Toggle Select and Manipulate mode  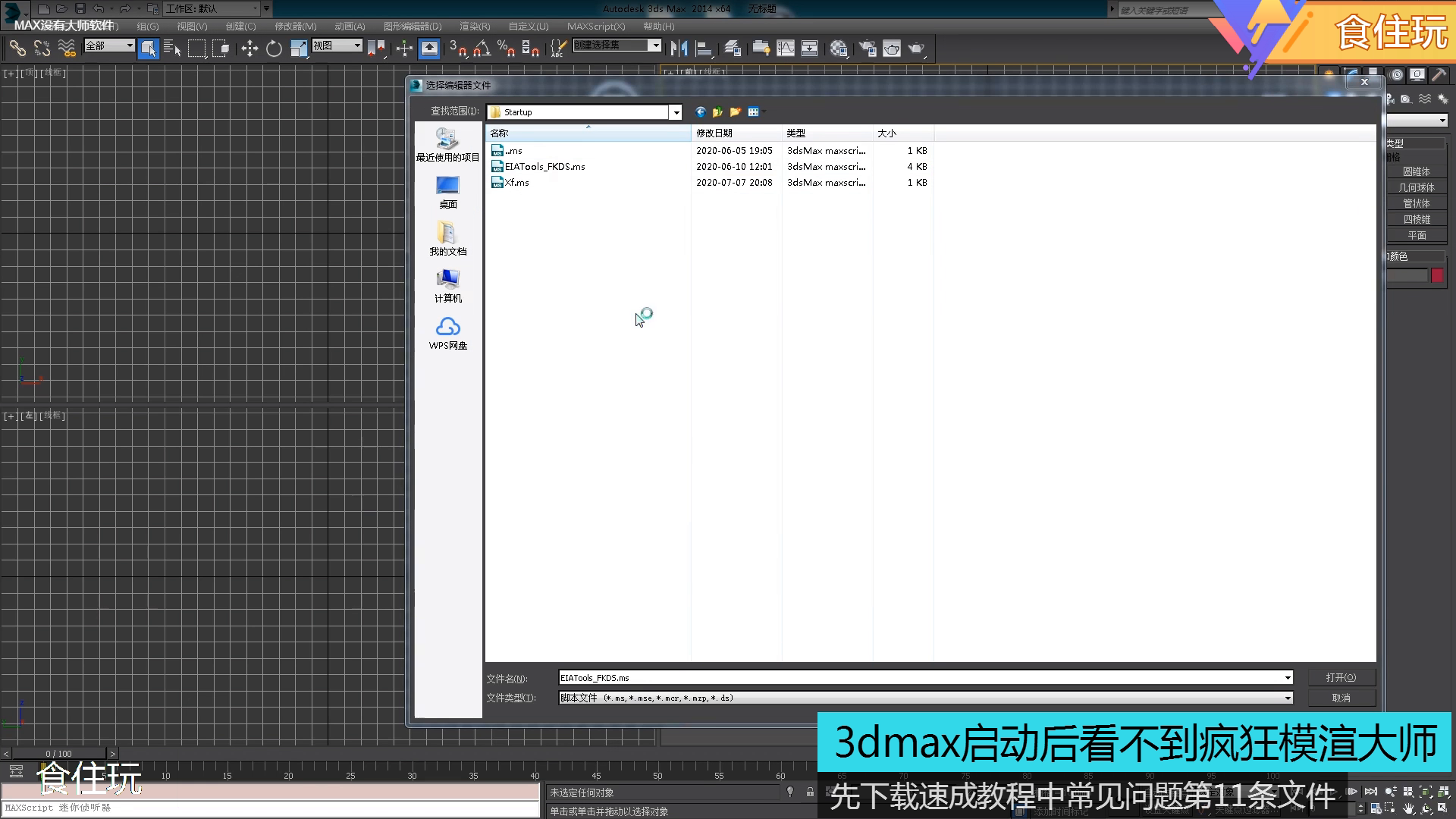(x=404, y=49)
